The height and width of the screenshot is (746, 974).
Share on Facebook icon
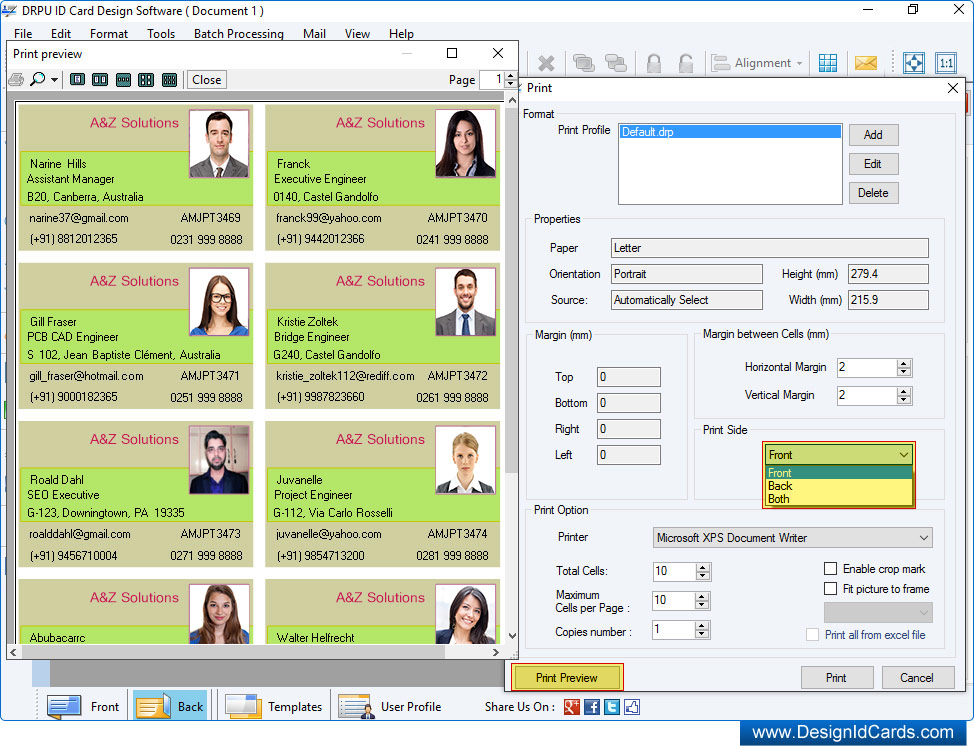(591, 707)
